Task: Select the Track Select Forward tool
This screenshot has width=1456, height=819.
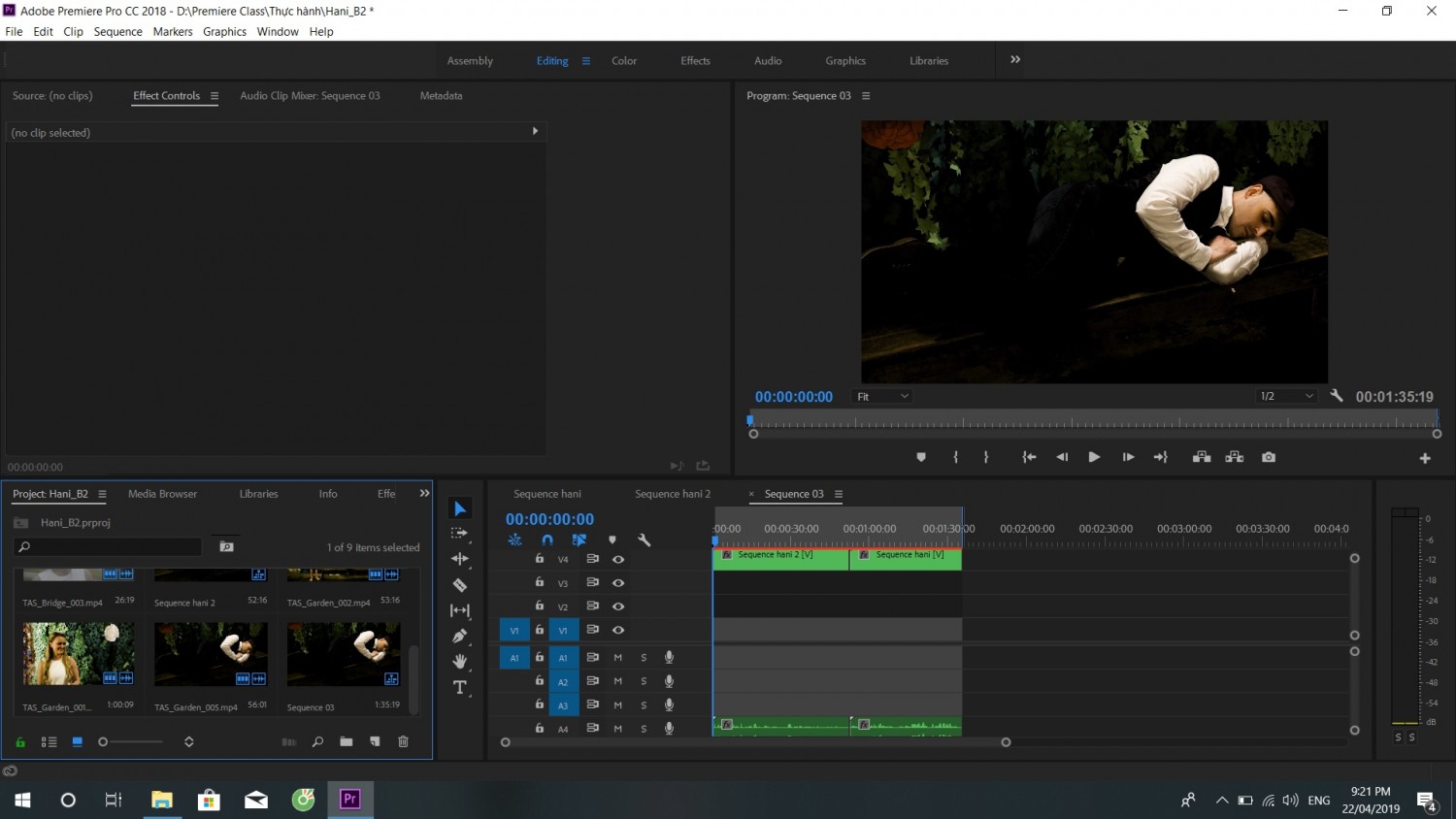Action: tap(460, 533)
